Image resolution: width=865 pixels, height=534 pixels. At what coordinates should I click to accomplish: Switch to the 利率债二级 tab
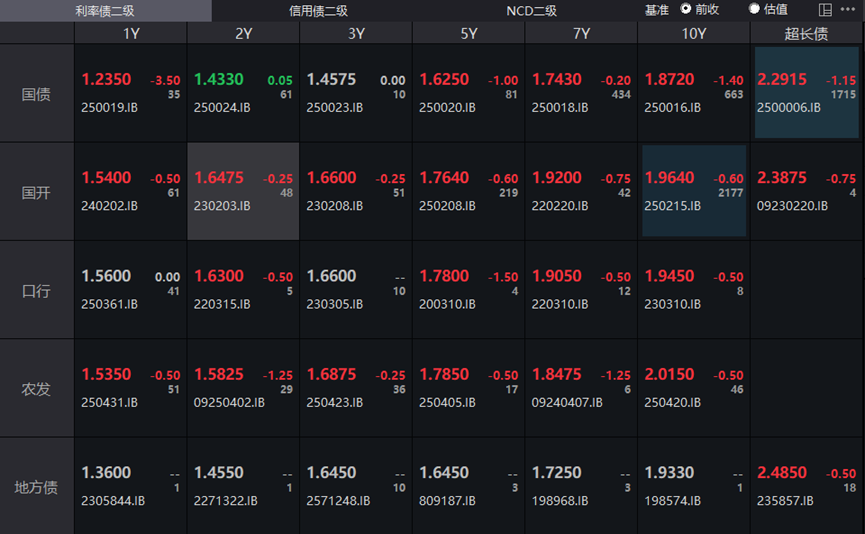tap(105, 10)
